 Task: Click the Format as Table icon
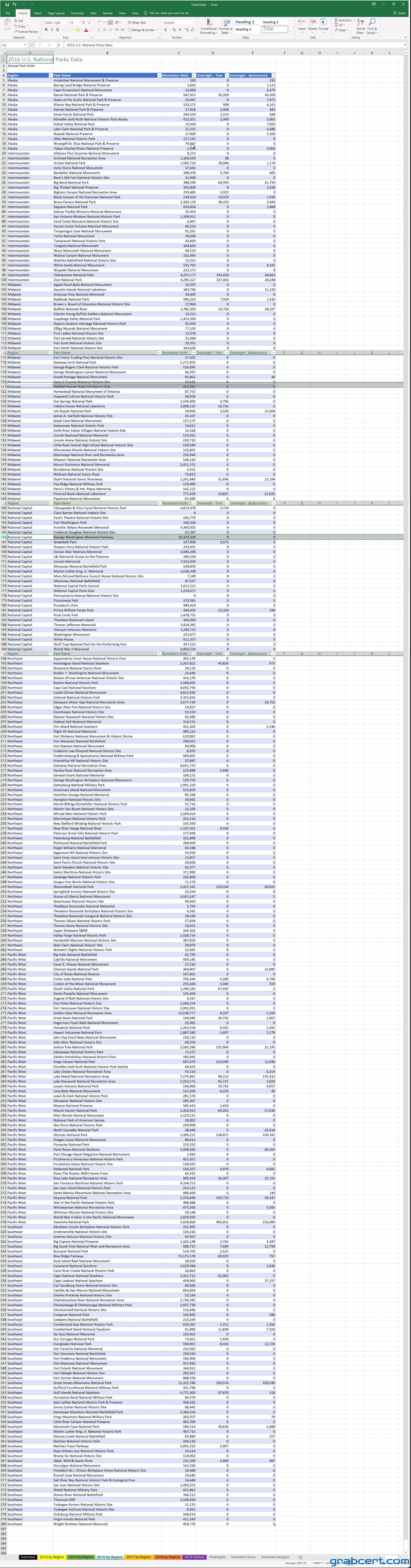225,27
